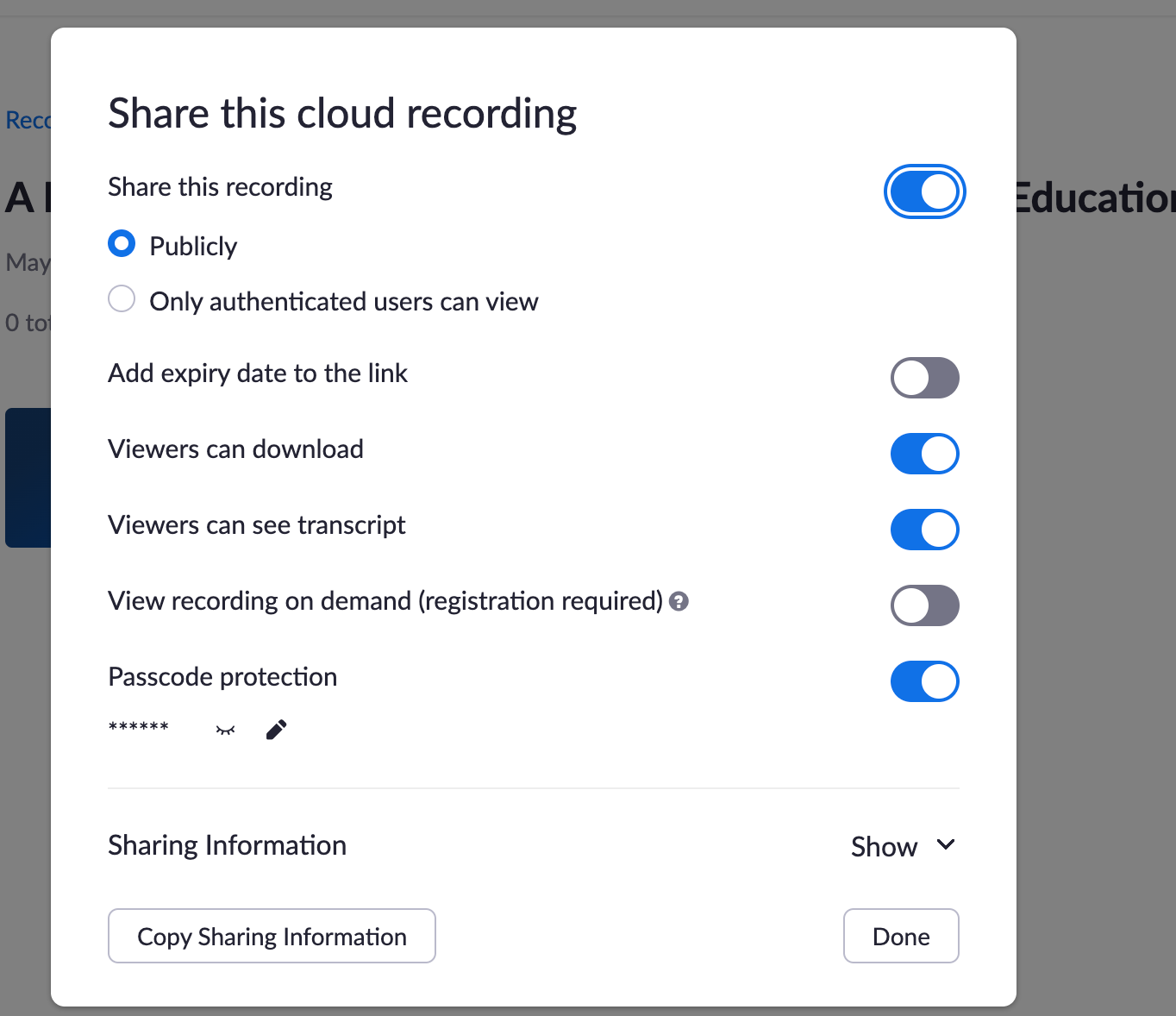1176x1016 pixels.
Task: Reveal the passcode with the eye icon
Action: [225, 731]
